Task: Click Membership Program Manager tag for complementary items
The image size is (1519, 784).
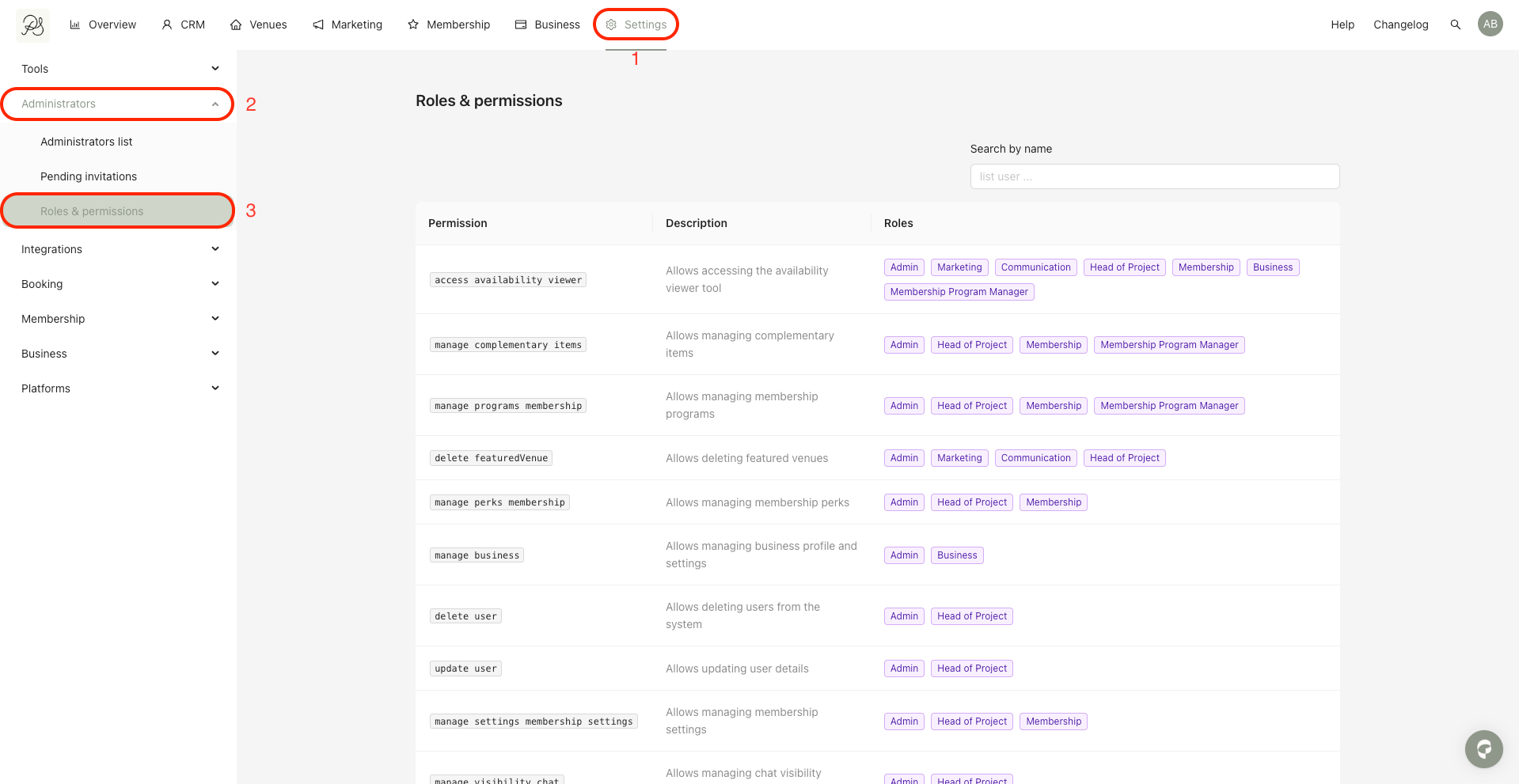Action: click(1169, 345)
